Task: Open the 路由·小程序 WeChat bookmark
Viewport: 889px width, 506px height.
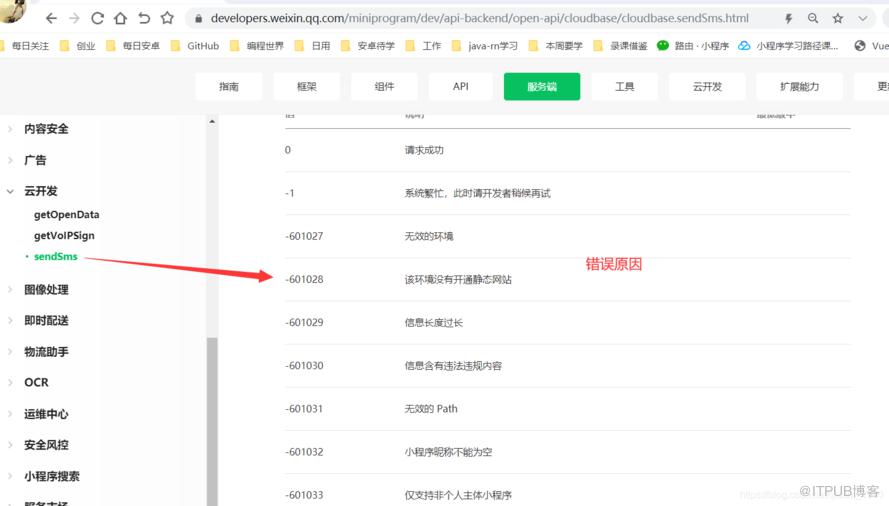Action: [x=693, y=46]
